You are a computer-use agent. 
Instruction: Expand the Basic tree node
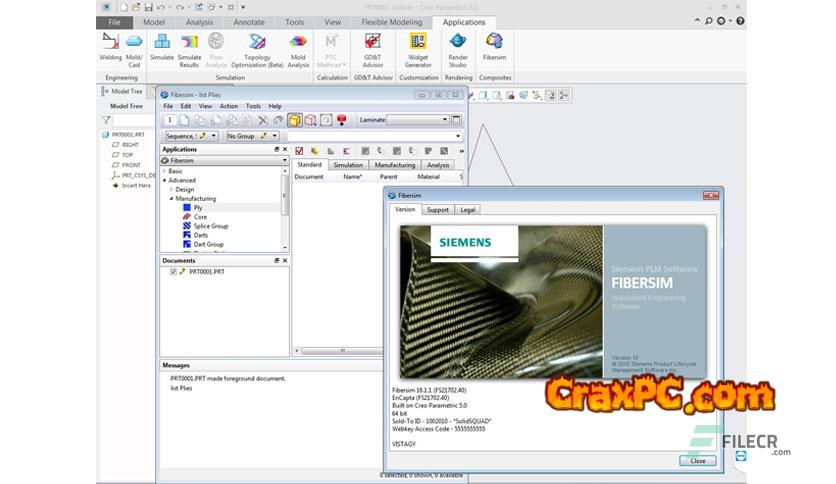click(x=165, y=171)
